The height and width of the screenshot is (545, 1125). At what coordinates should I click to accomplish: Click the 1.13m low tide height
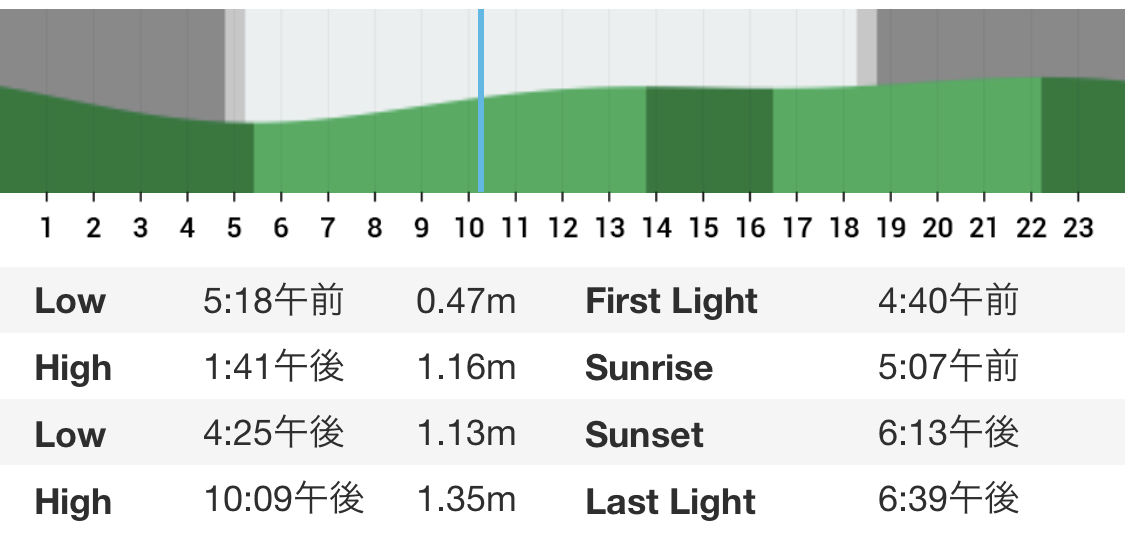pyautogui.click(x=466, y=433)
